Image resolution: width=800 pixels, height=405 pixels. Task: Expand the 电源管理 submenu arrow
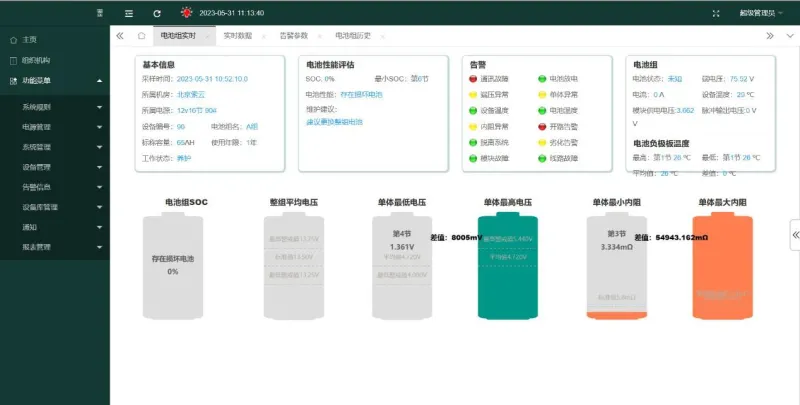pyautogui.click(x=99, y=128)
